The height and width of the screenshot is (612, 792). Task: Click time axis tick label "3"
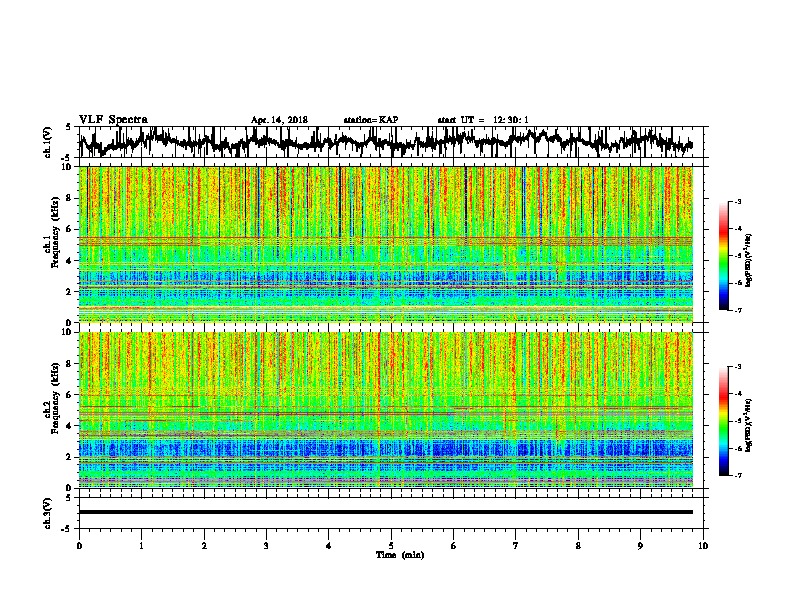pyautogui.click(x=266, y=546)
